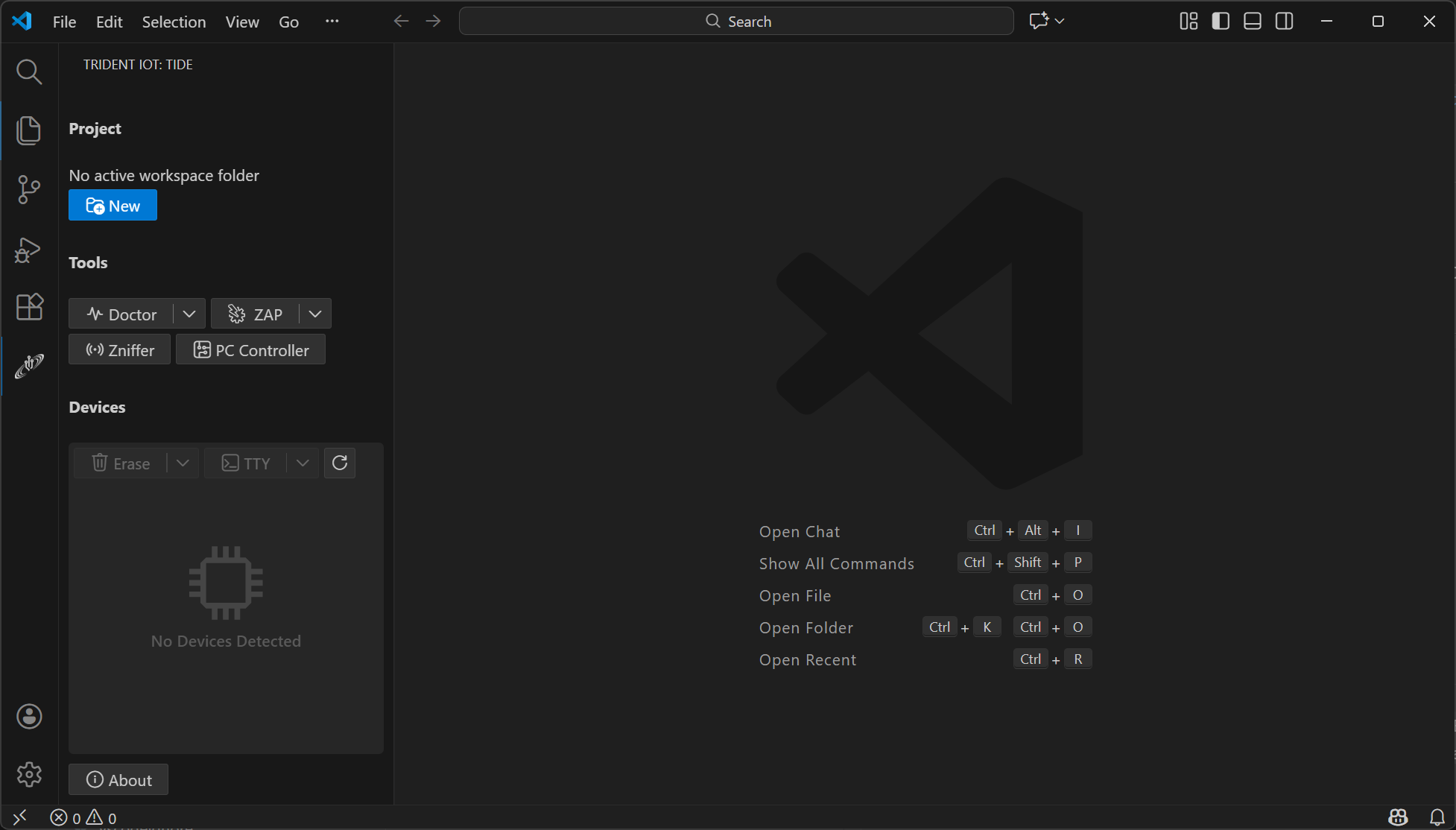Open the Extensions view icon
1456x830 pixels.
pos(29,307)
